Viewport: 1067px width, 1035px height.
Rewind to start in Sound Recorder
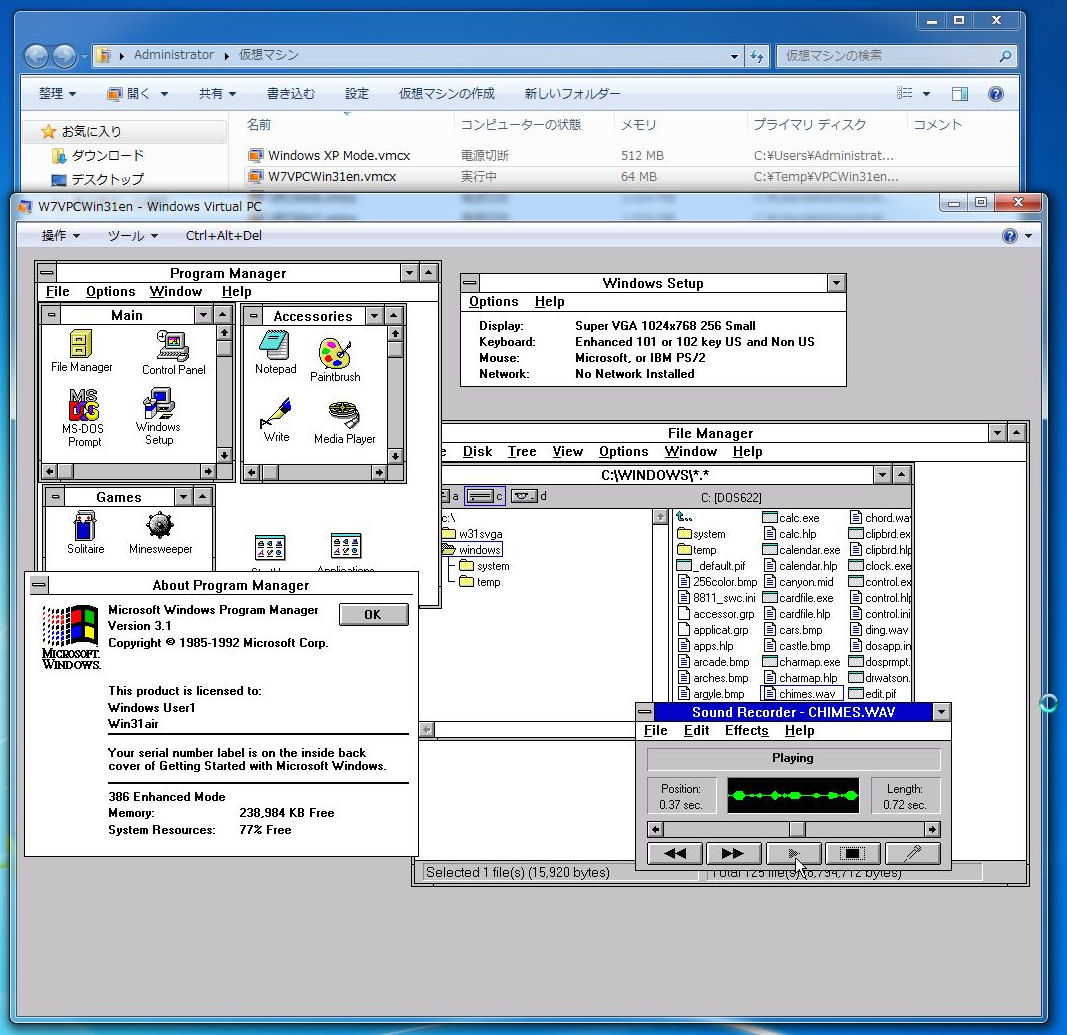point(674,853)
